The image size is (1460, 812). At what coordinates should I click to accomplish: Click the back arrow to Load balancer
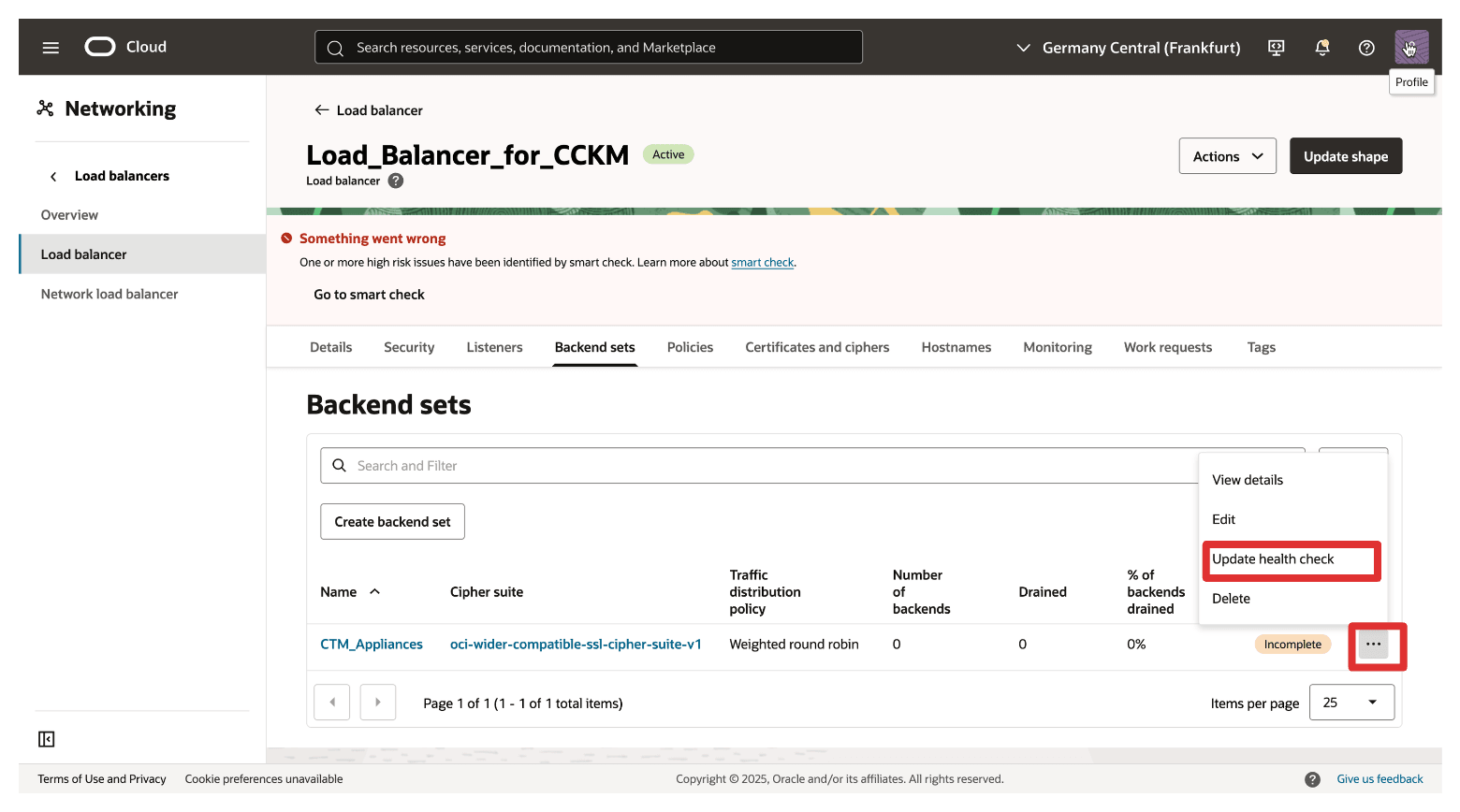321,110
